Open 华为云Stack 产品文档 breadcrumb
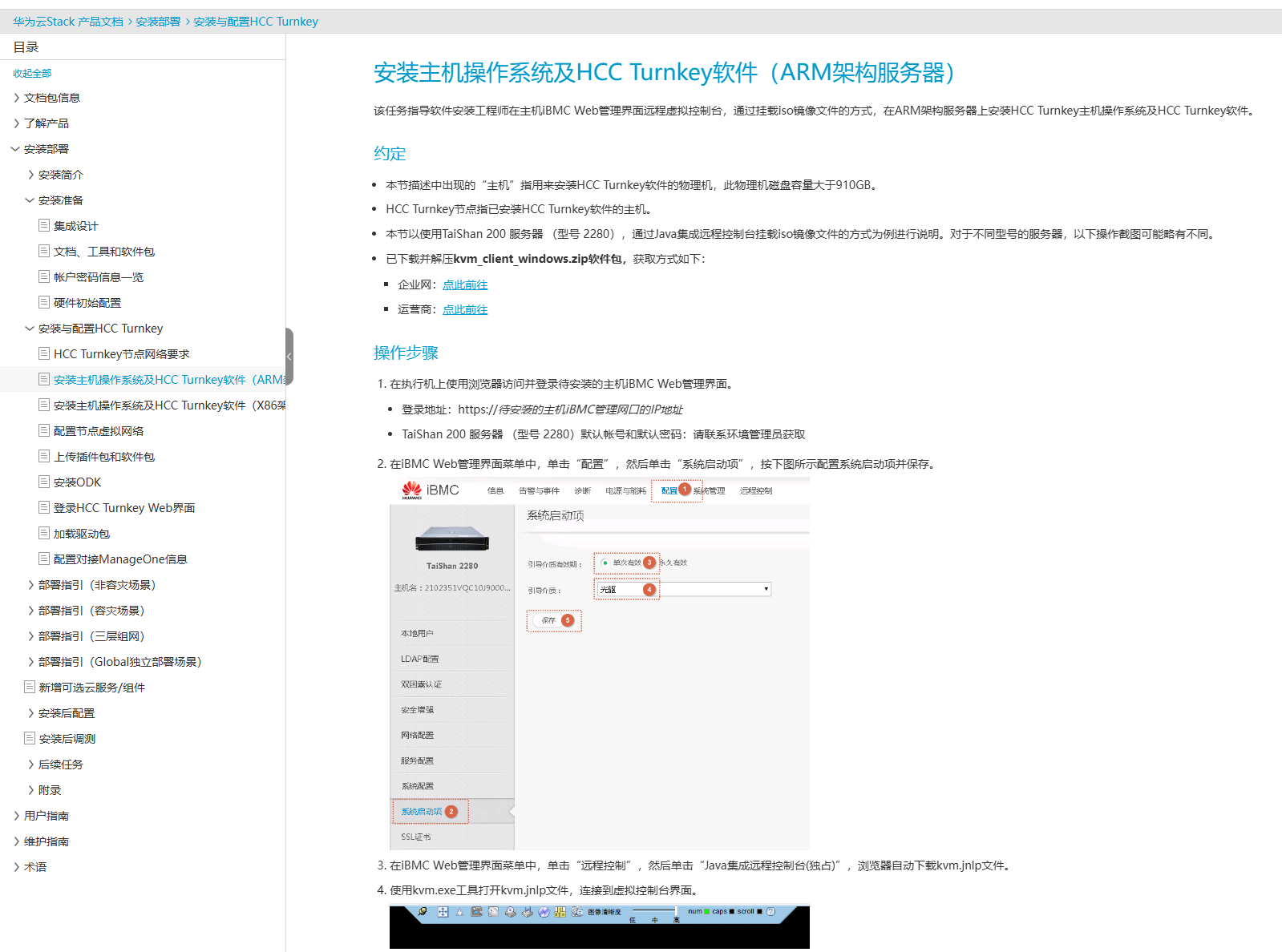The image size is (1282, 952). pyautogui.click(x=68, y=22)
